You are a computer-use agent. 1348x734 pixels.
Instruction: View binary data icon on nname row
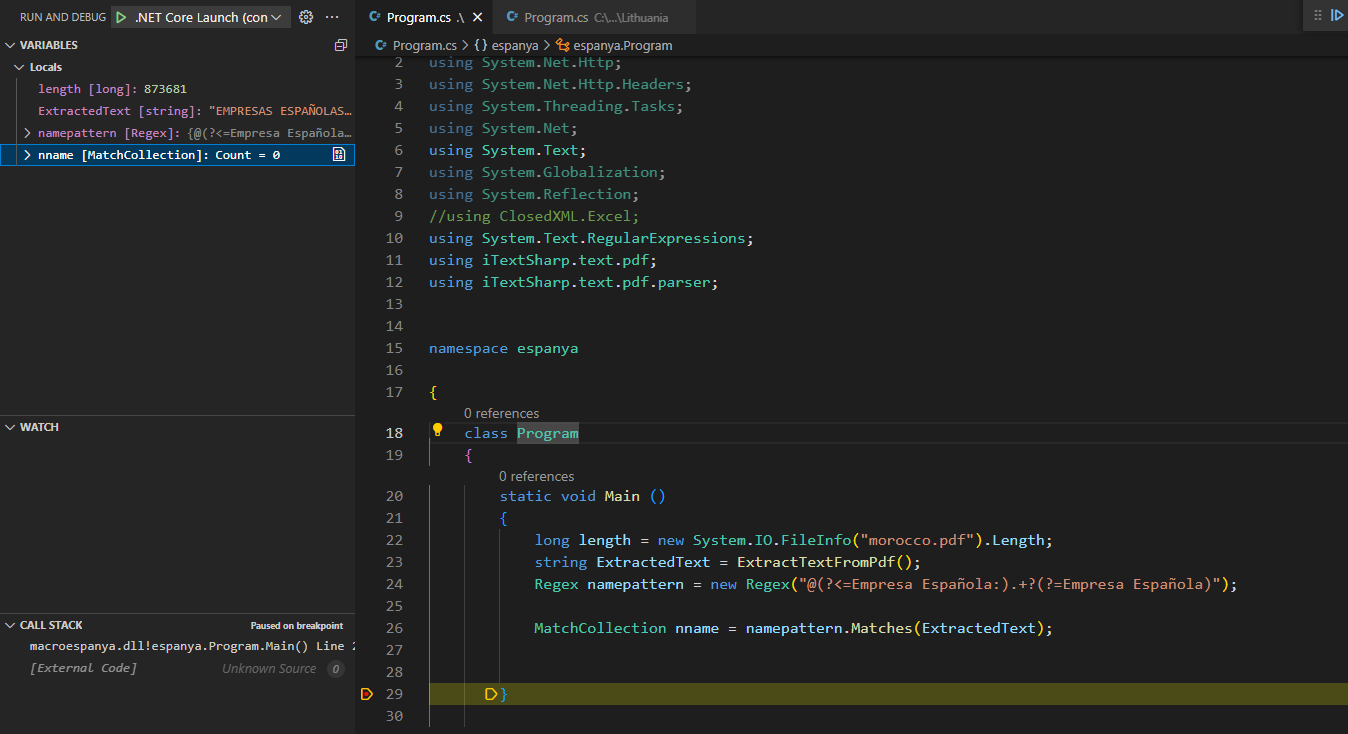pyautogui.click(x=339, y=155)
